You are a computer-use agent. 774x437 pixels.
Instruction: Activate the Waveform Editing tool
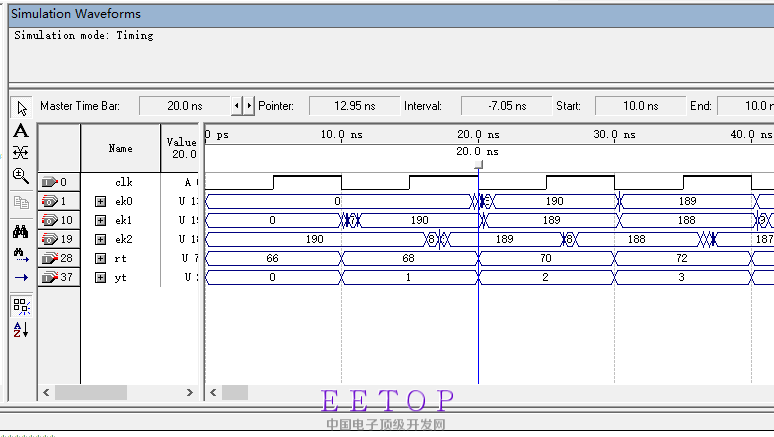(x=21, y=153)
